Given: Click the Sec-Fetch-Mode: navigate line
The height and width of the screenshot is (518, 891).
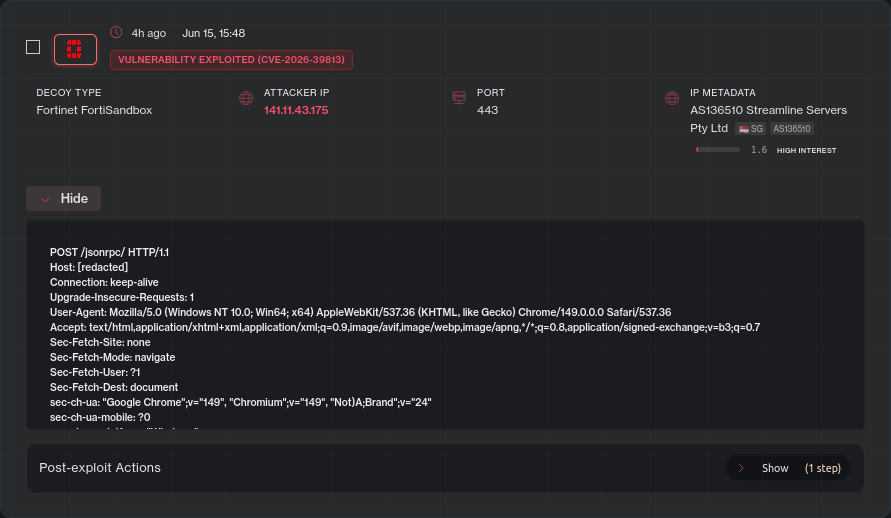Looking at the screenshot, I should click(113, 357).
